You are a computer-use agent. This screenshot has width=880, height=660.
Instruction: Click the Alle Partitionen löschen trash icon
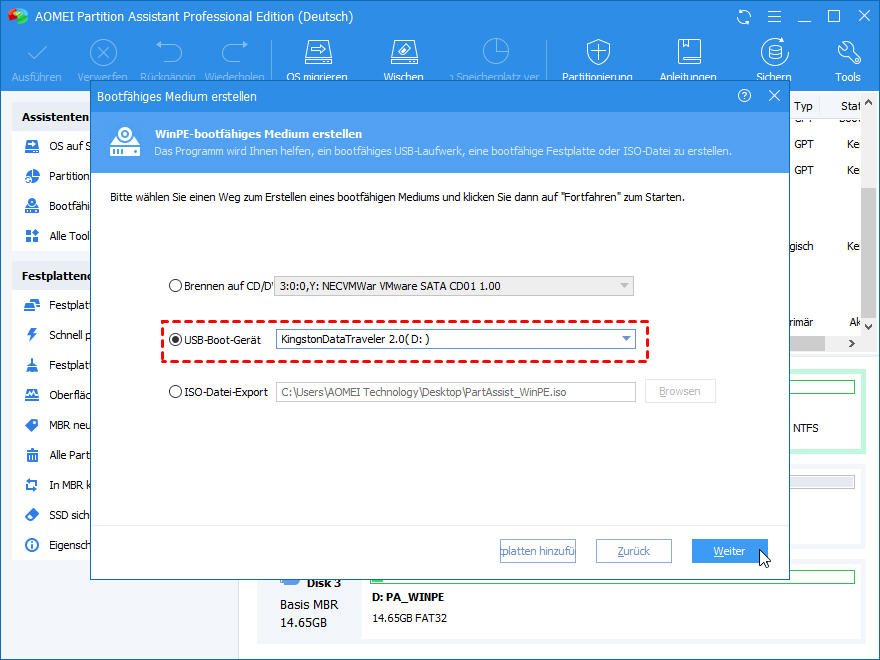32,455
